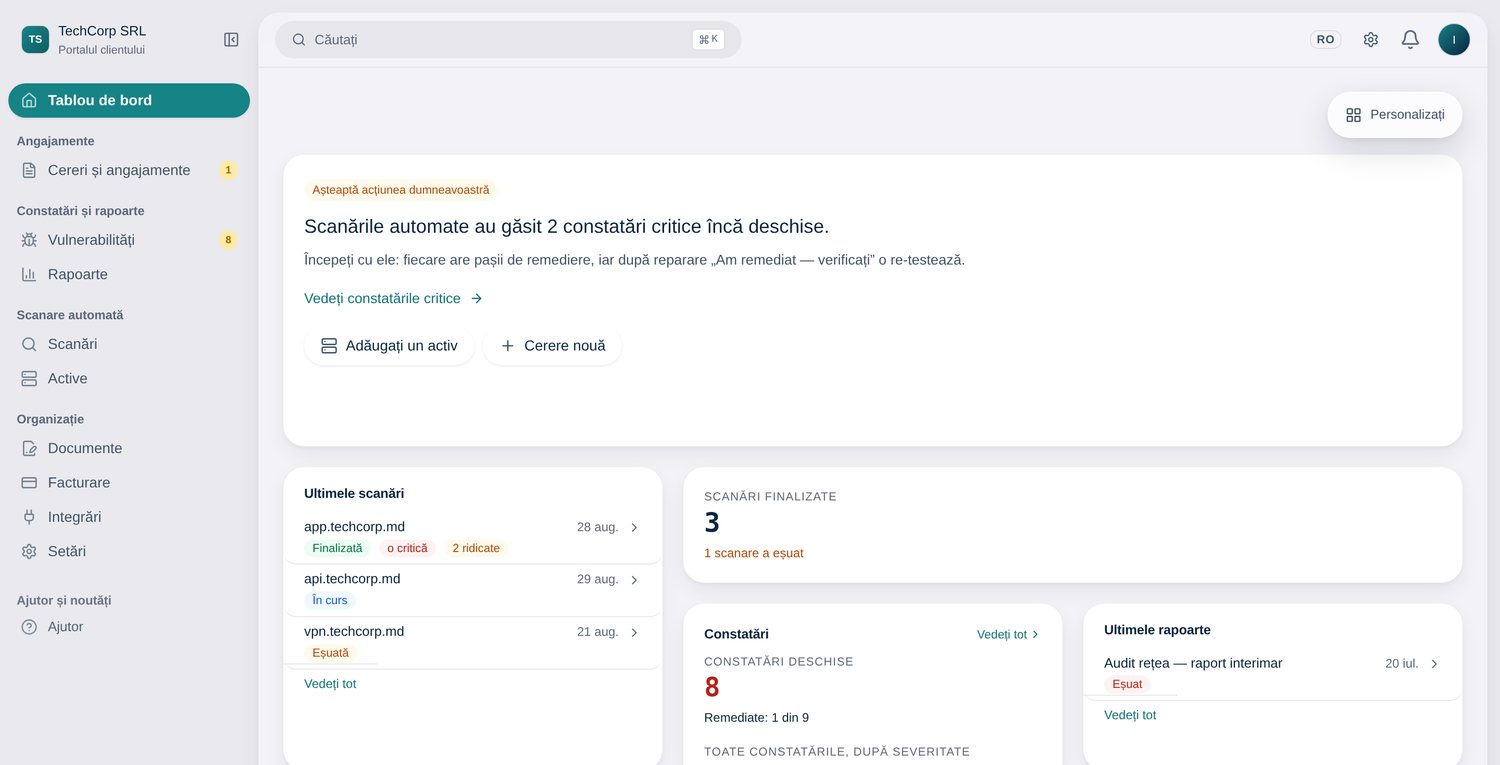Click the plug icon beside Integrări
The height and width of the screenshot is (765, 1500).
point(29,517)
